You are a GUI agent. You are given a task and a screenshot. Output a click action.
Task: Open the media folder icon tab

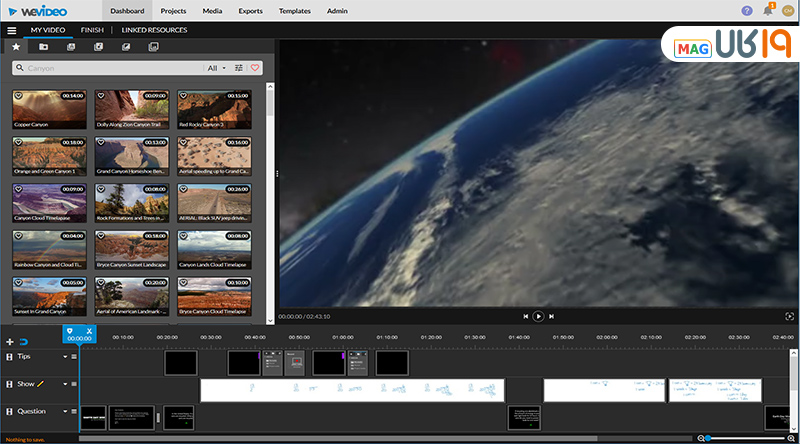coord(43,47)
